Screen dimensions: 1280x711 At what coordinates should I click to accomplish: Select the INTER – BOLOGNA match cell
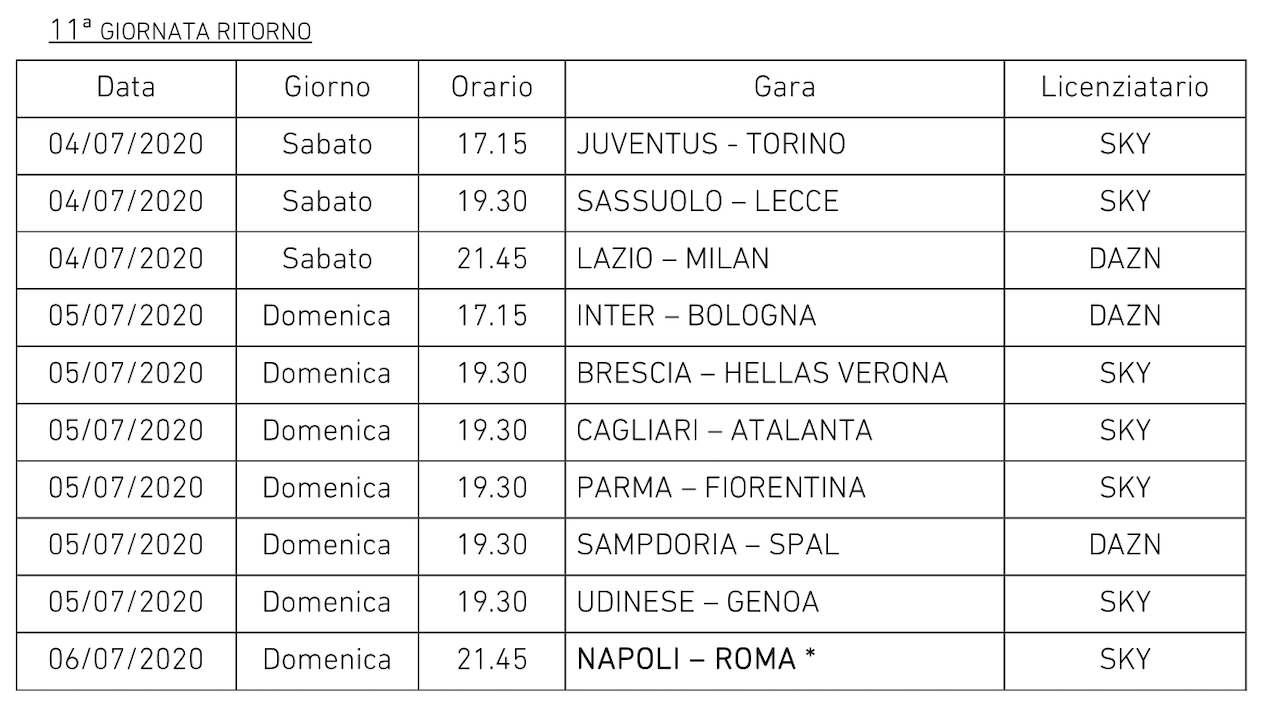pos(696,316)
